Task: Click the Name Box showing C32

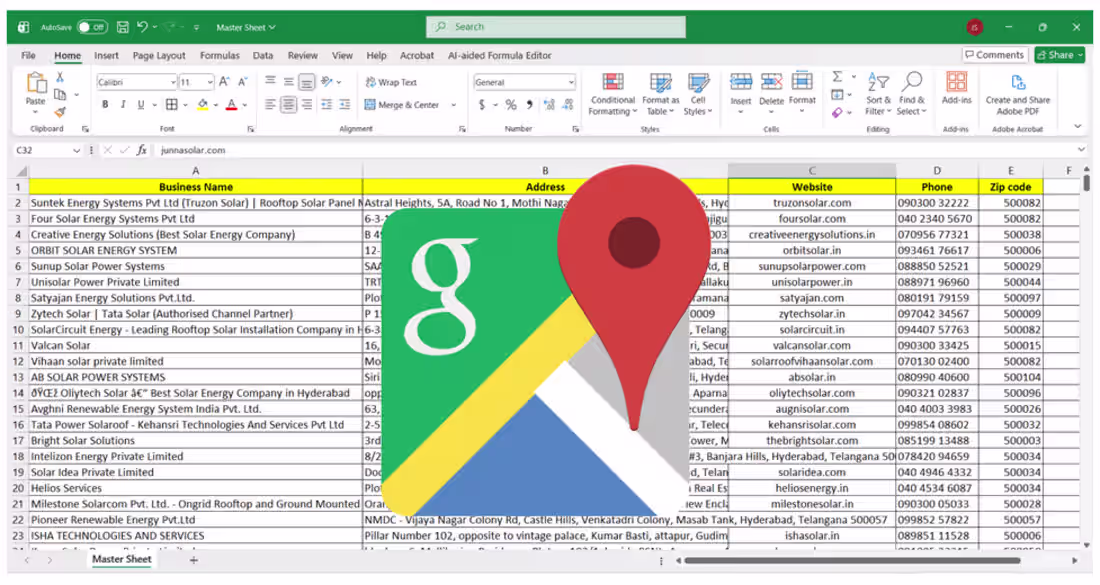Action: [x=46, y=150]
